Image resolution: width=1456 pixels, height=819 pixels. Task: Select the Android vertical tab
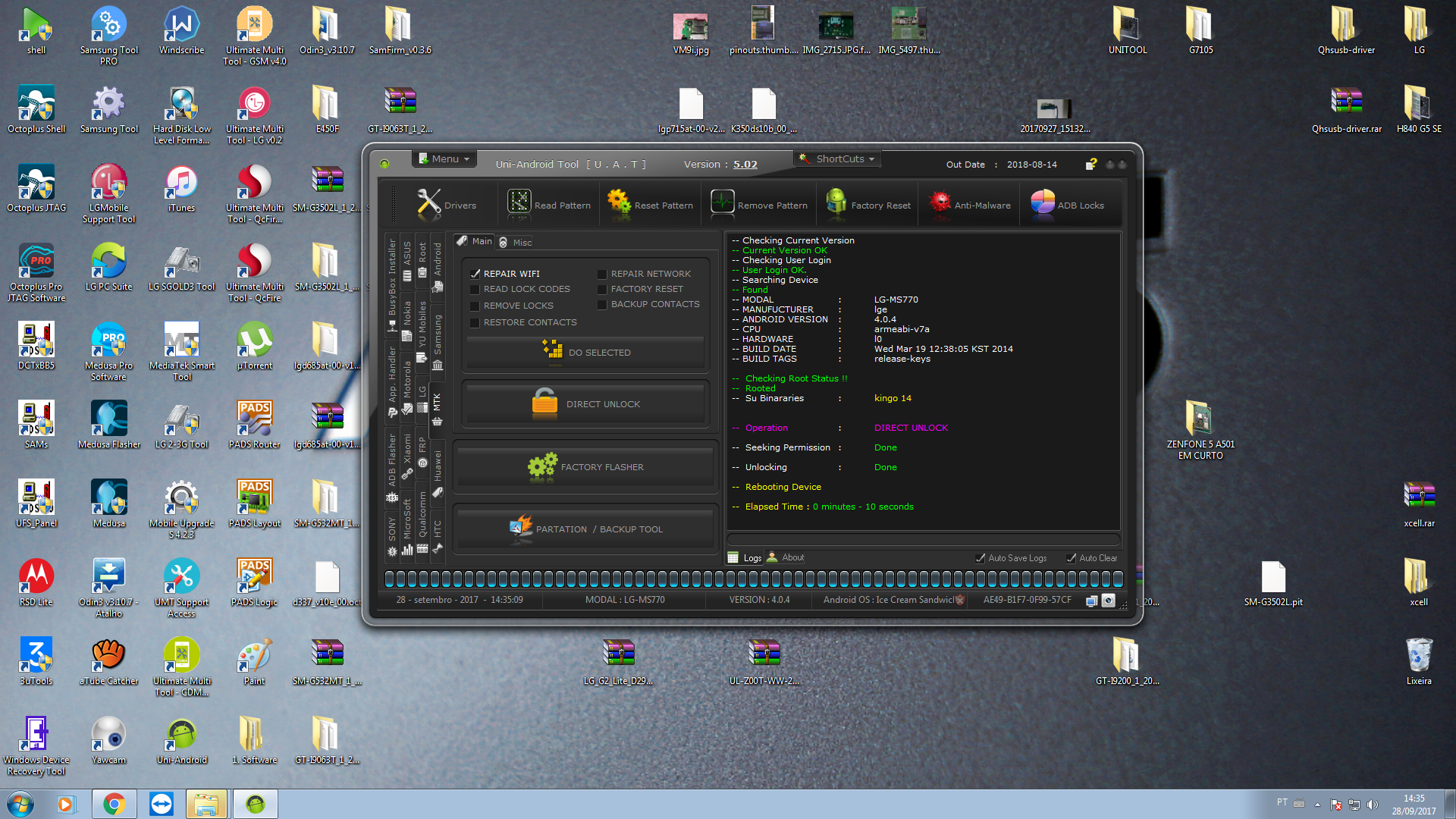tap(438, 267)
